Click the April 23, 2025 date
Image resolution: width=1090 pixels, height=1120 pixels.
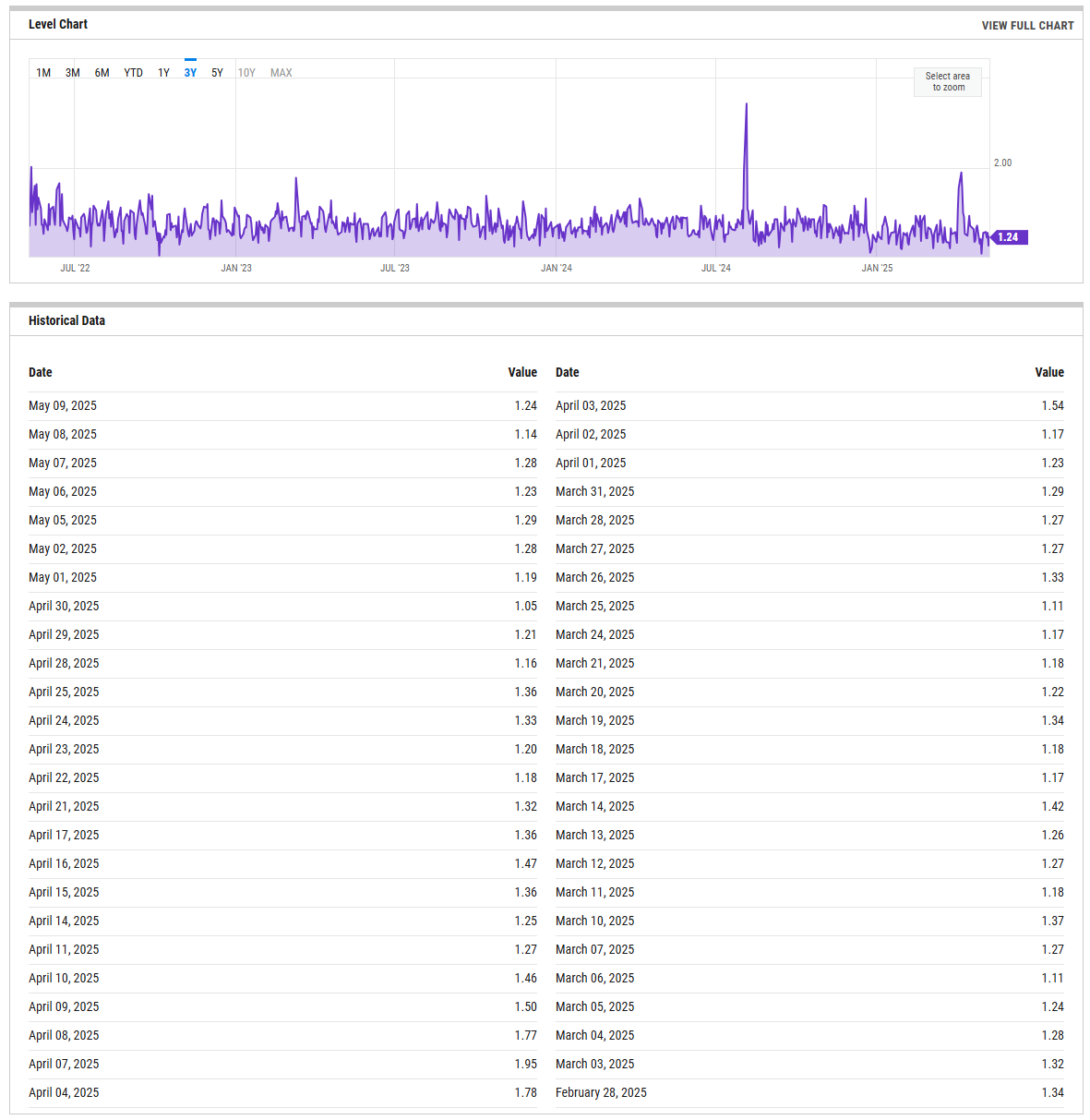coord(64,749)
